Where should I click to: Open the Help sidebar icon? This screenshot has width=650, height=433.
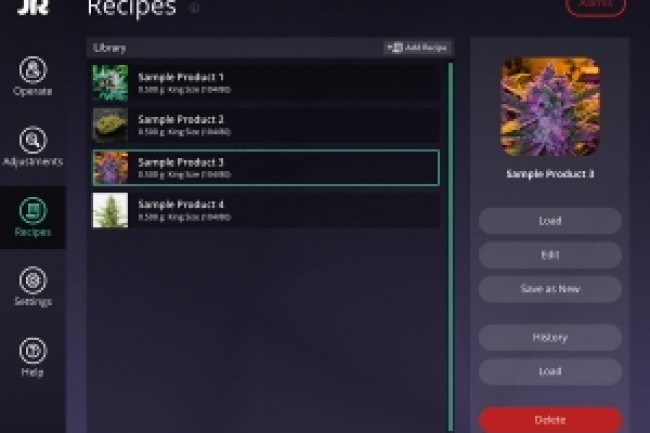click(x=33, y=351)
